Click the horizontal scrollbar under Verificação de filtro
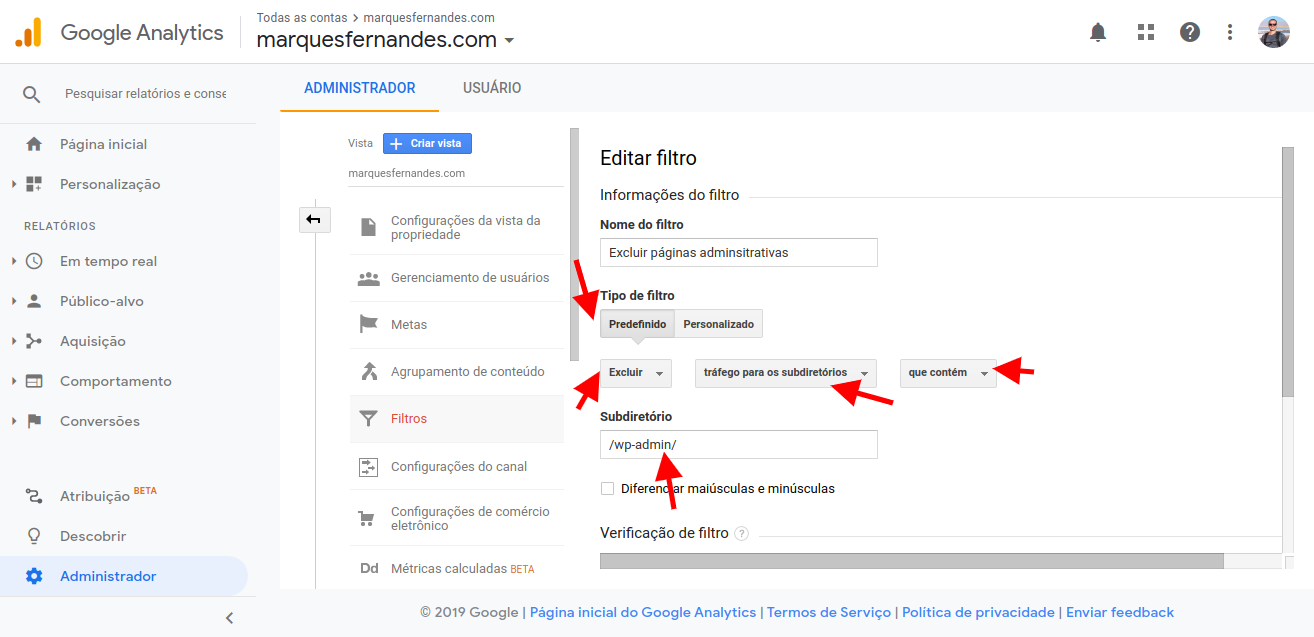Viewport: 1314px width, 637px height. pos(912,562)
